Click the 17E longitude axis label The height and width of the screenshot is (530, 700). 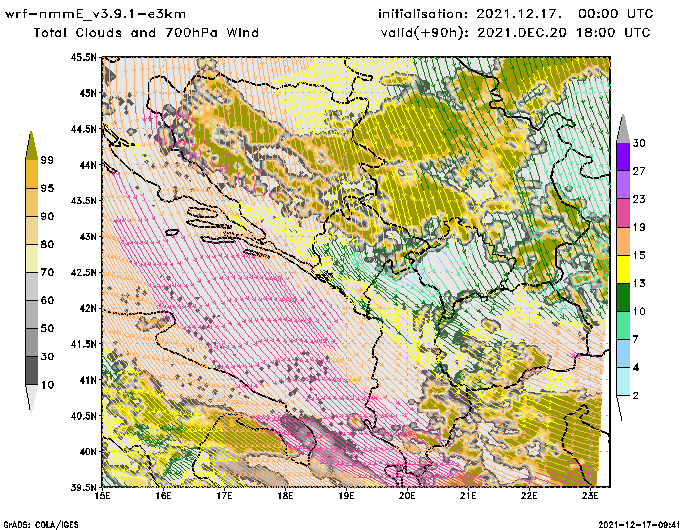coord(224,496)
